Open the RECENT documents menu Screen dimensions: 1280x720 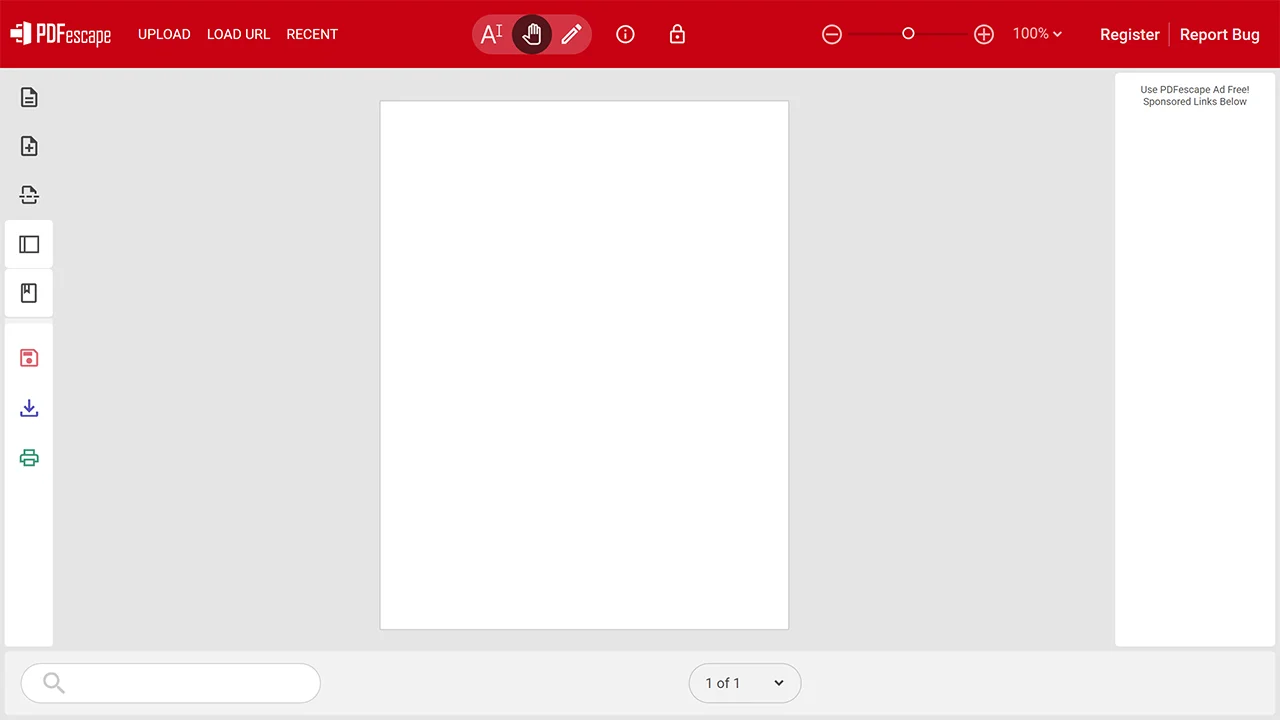[312, 34]
